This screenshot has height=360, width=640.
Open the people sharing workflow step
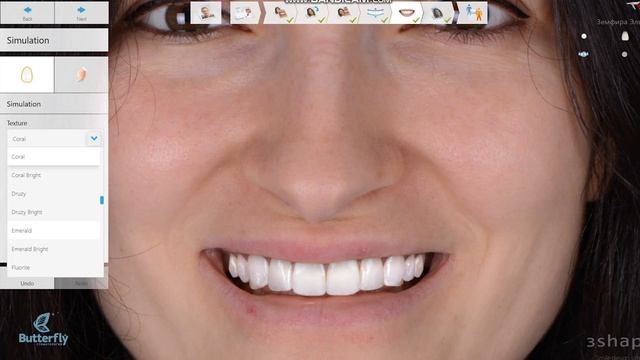pyautogui.click(x=473, y=13)
